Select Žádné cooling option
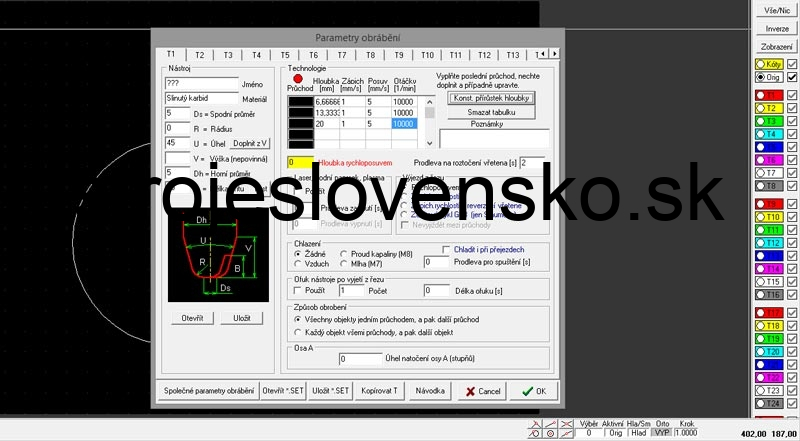Screen dimensions: 800x441 (298, 254)
